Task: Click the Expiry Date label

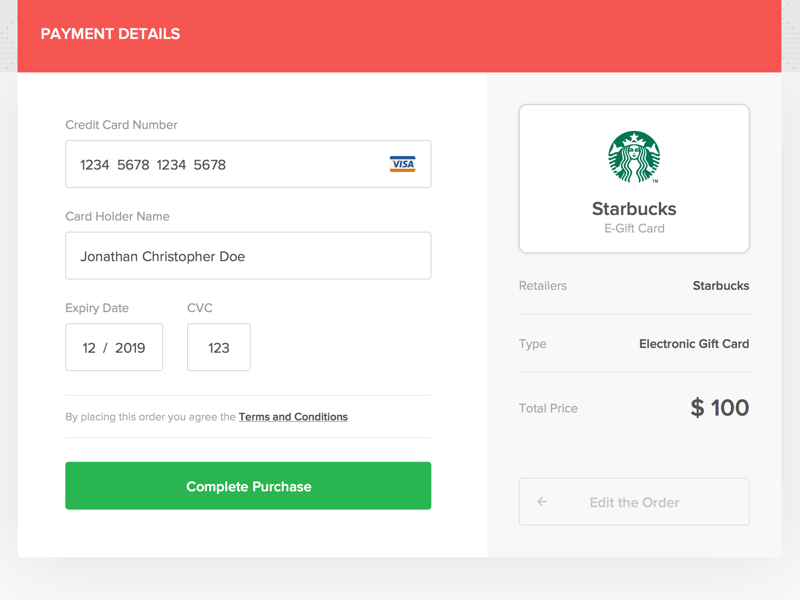Action: pyautogui.click(x=97, y=308)
